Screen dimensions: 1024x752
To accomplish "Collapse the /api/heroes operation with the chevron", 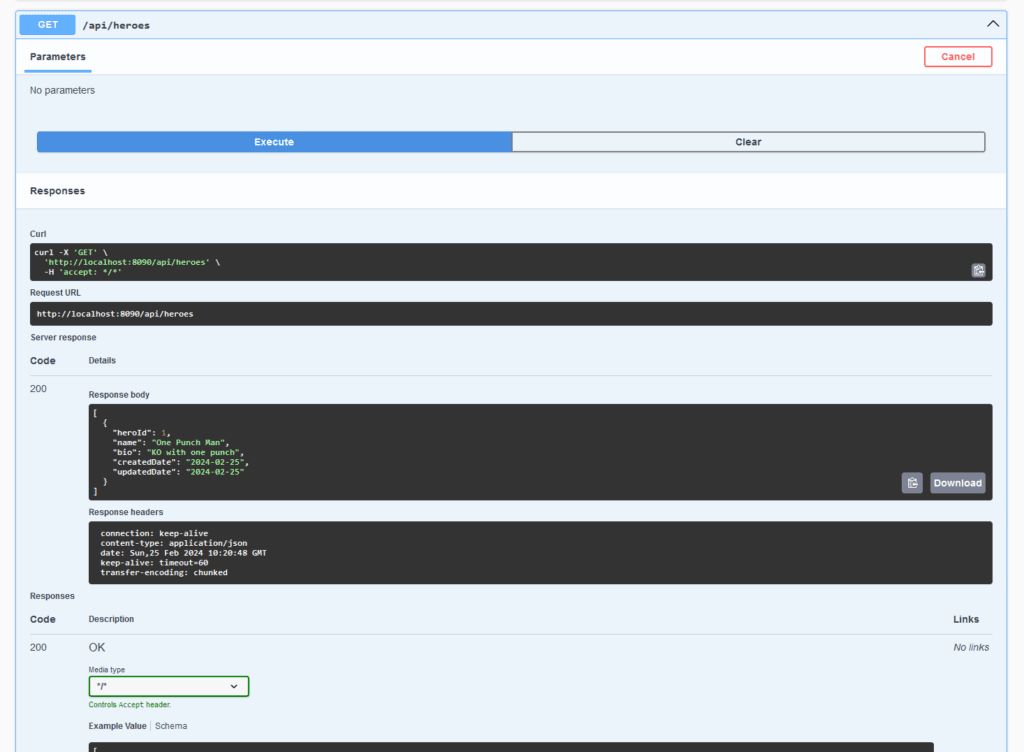I will 992,23.
